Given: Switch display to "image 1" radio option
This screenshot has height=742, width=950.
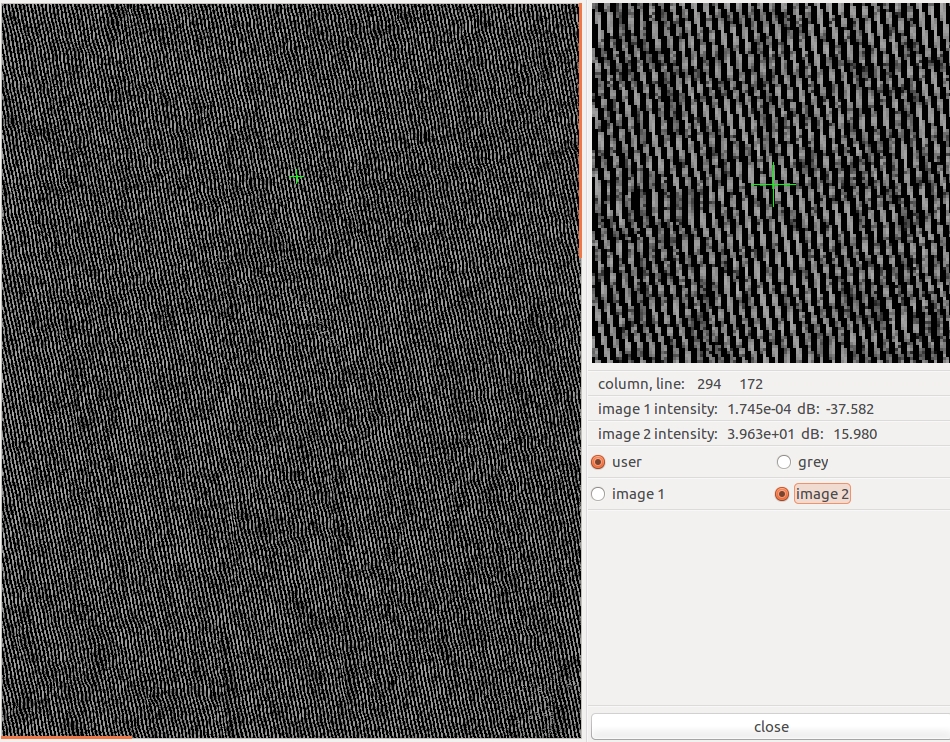Looking at the screenshot, I should click(599, 494).
